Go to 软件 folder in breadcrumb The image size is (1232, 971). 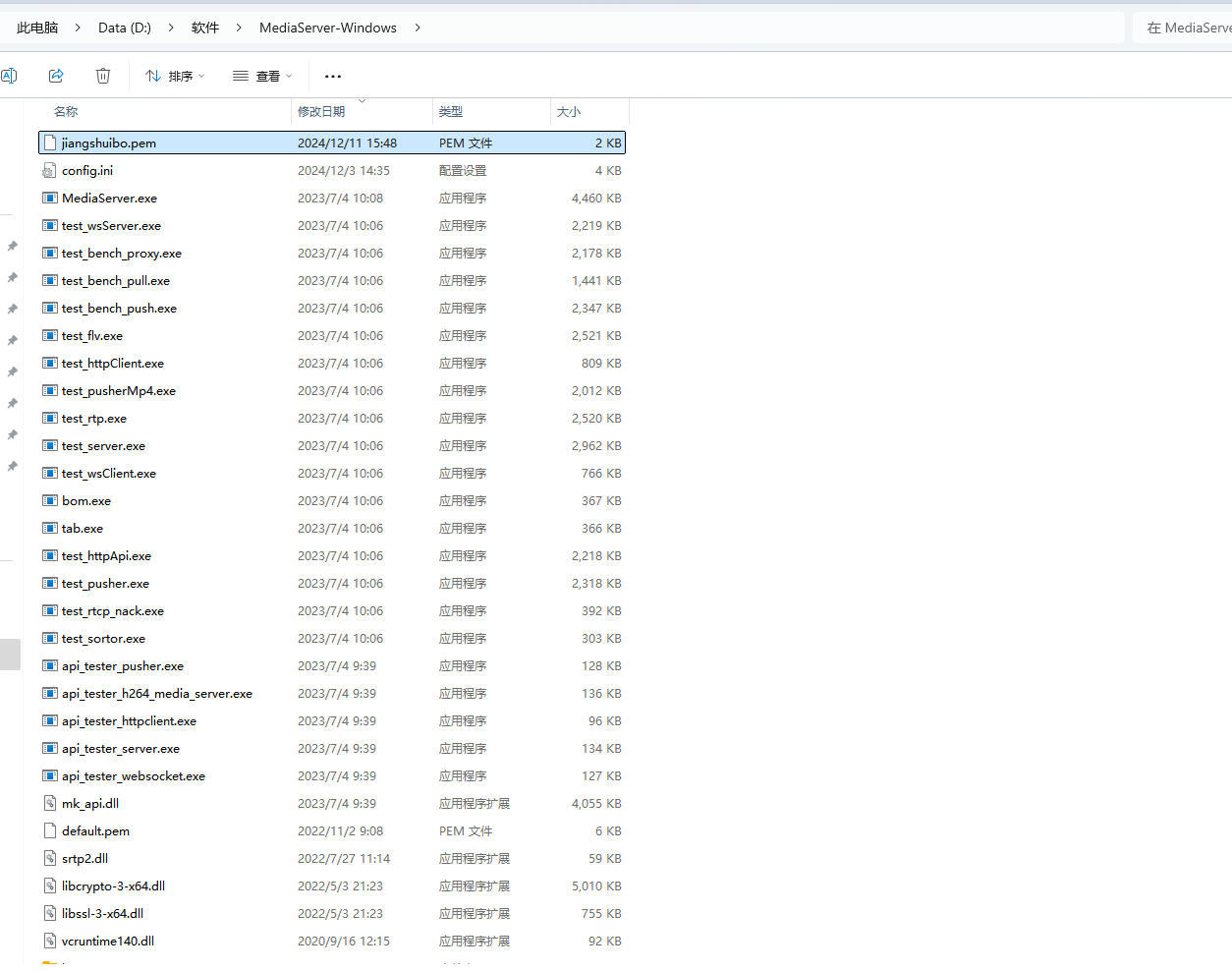[205, 28]
